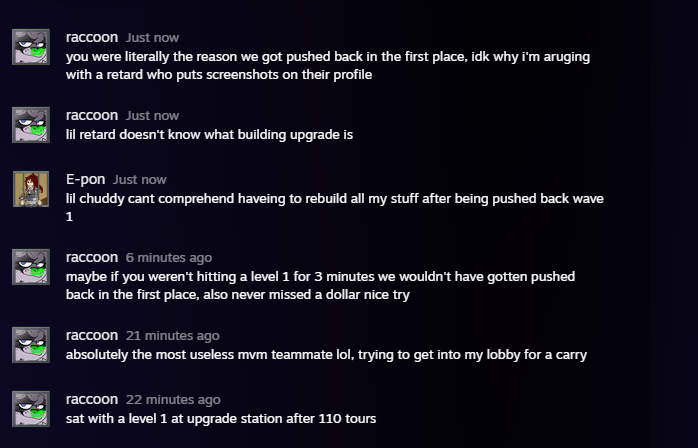Click raccoon username above the building upgrade comment

[x=91, y=115]
